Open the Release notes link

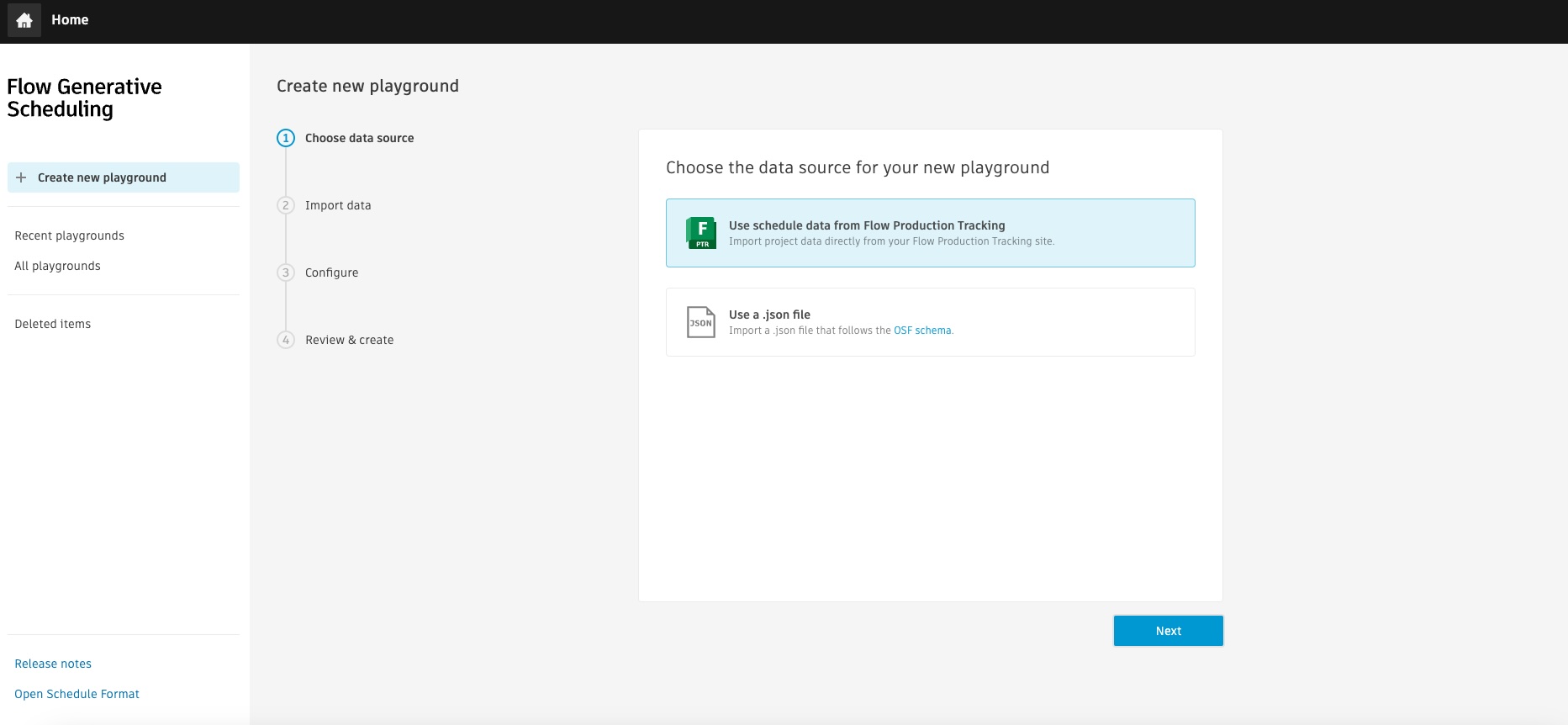coord(53,664)
